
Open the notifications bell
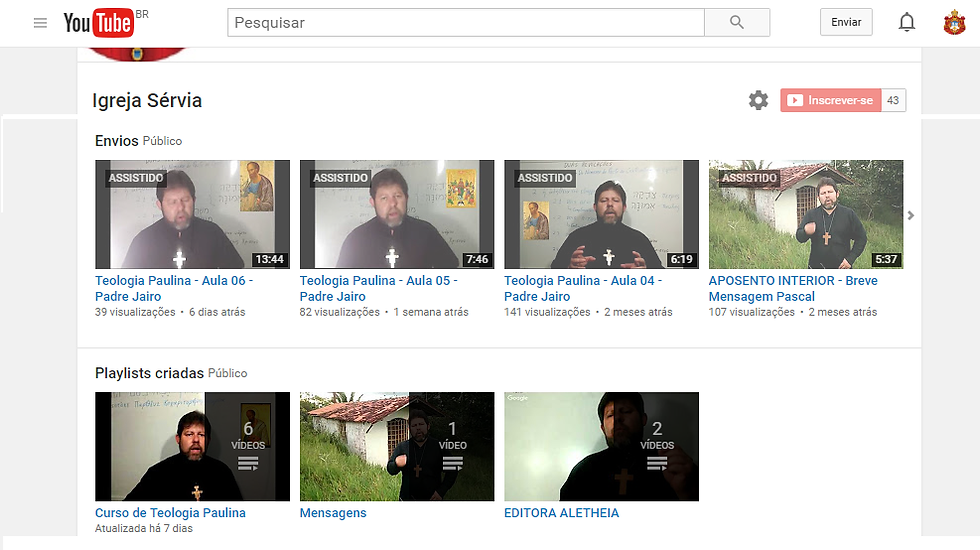pyautogui.click(x=907, y=22)
